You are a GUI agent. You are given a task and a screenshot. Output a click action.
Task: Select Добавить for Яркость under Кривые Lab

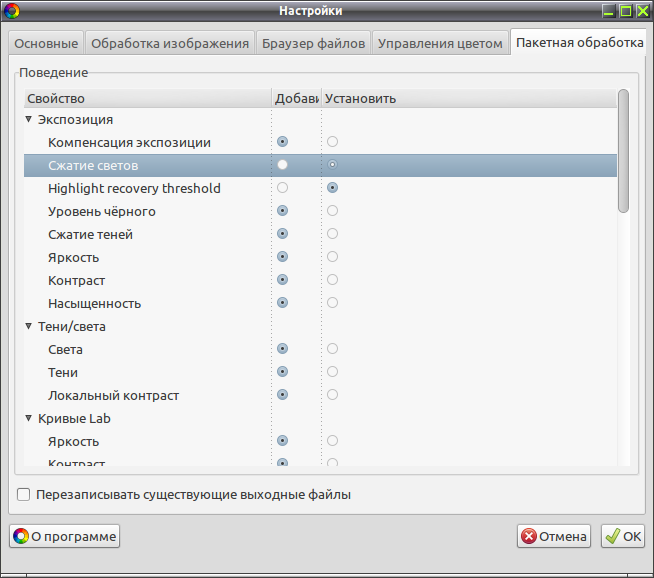click(282, 440)
